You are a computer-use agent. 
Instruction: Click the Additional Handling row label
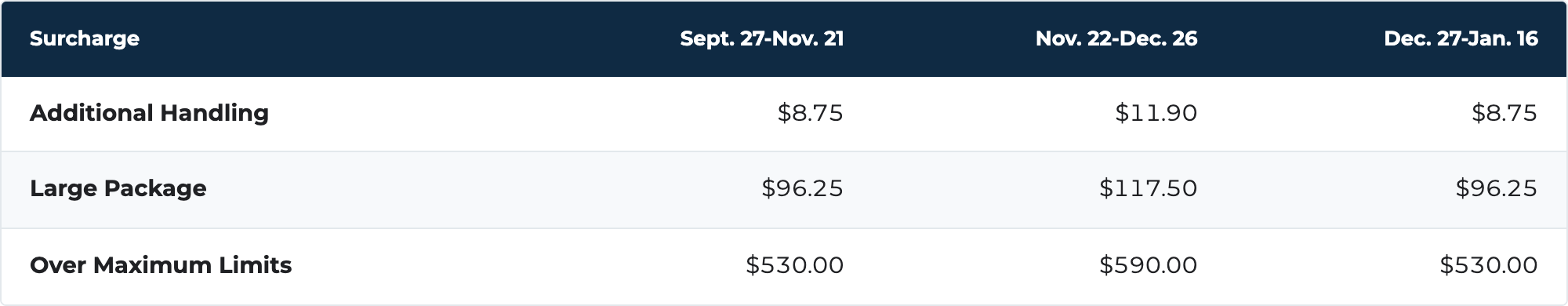(x=149, y=113)
